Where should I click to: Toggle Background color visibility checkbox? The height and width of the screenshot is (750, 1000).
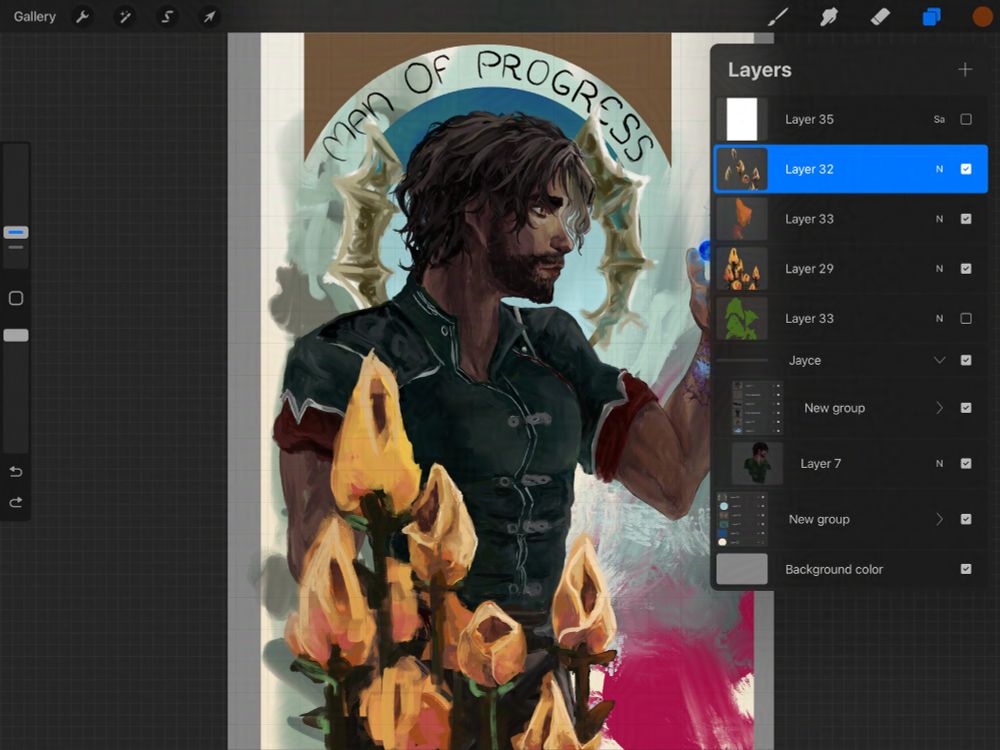(x=966, y=569)
